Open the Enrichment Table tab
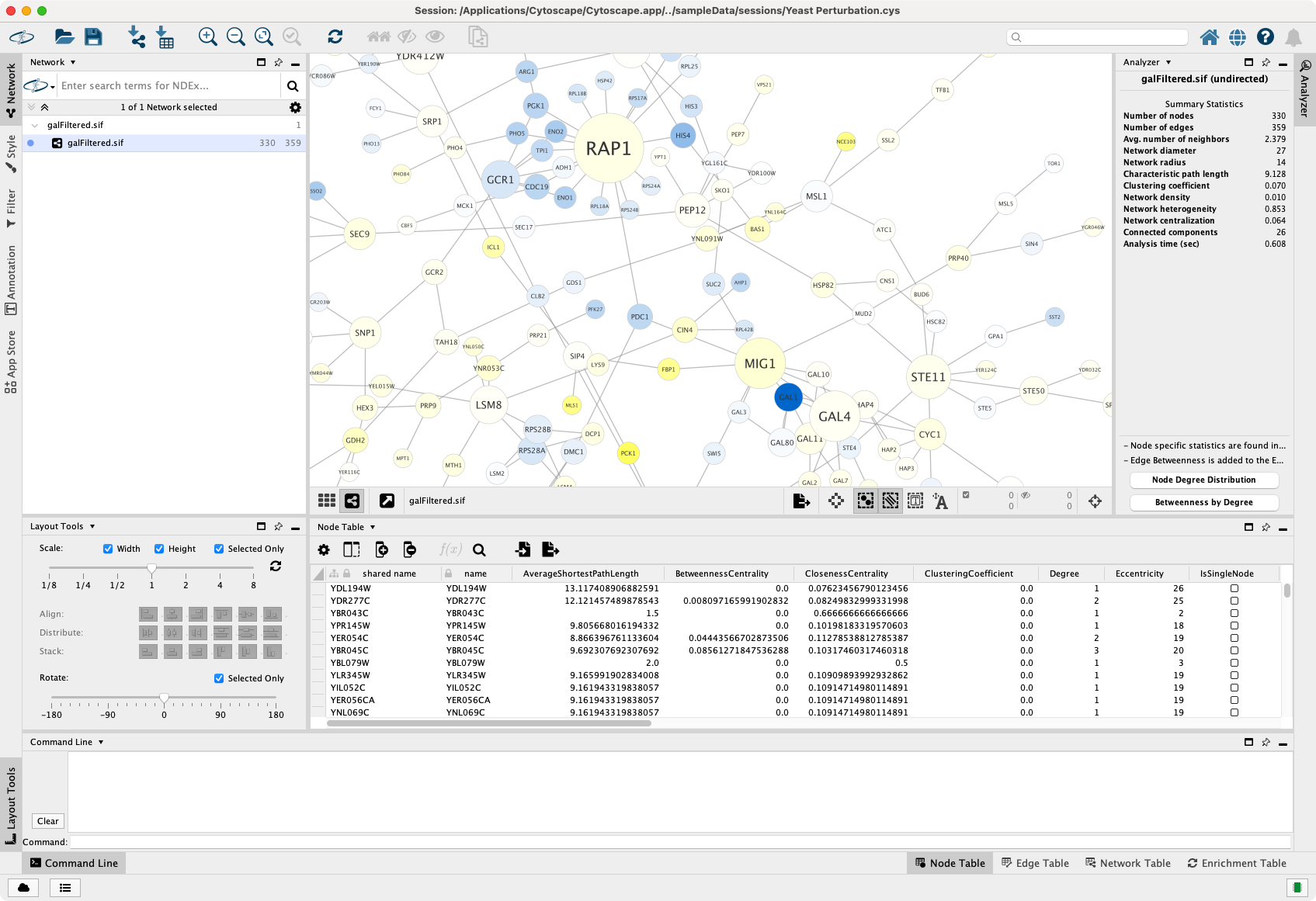 (x=1236, y=863)
